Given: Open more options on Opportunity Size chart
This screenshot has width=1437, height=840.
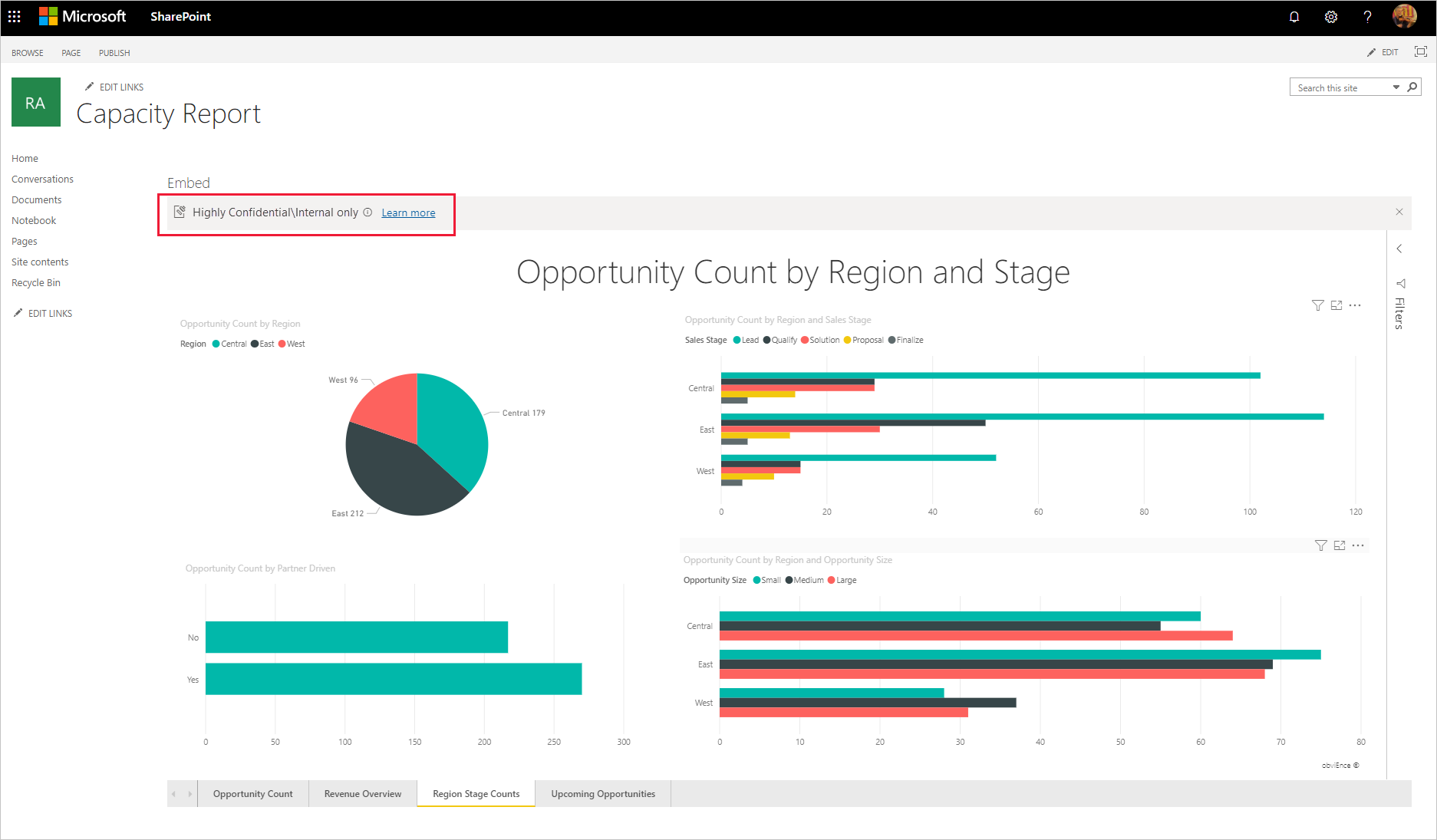Looking at the screenshot, I should tap(1359, 545).
